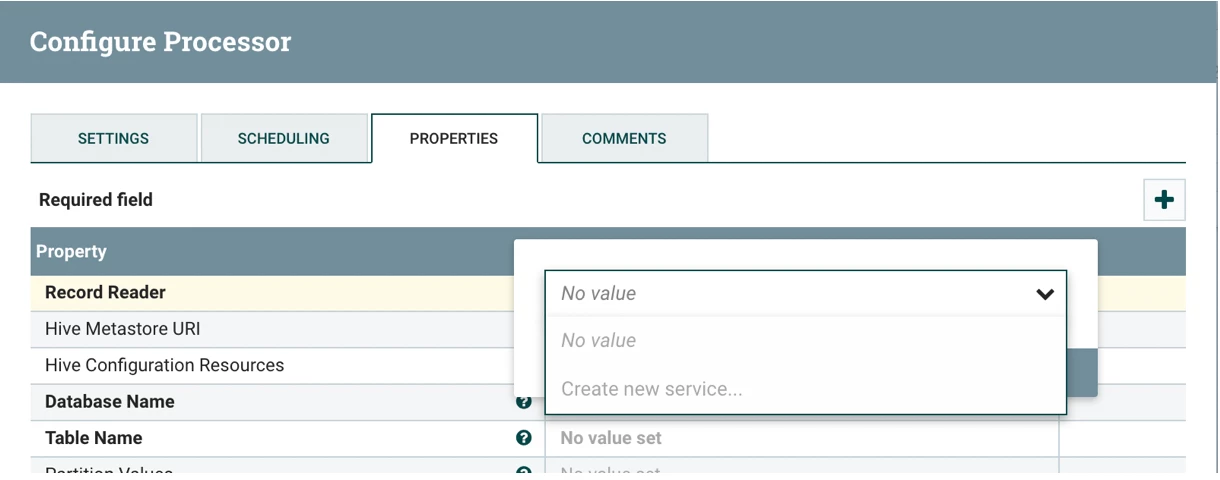
Task: Choose the 'No value' list option
Action: point(806,341)
